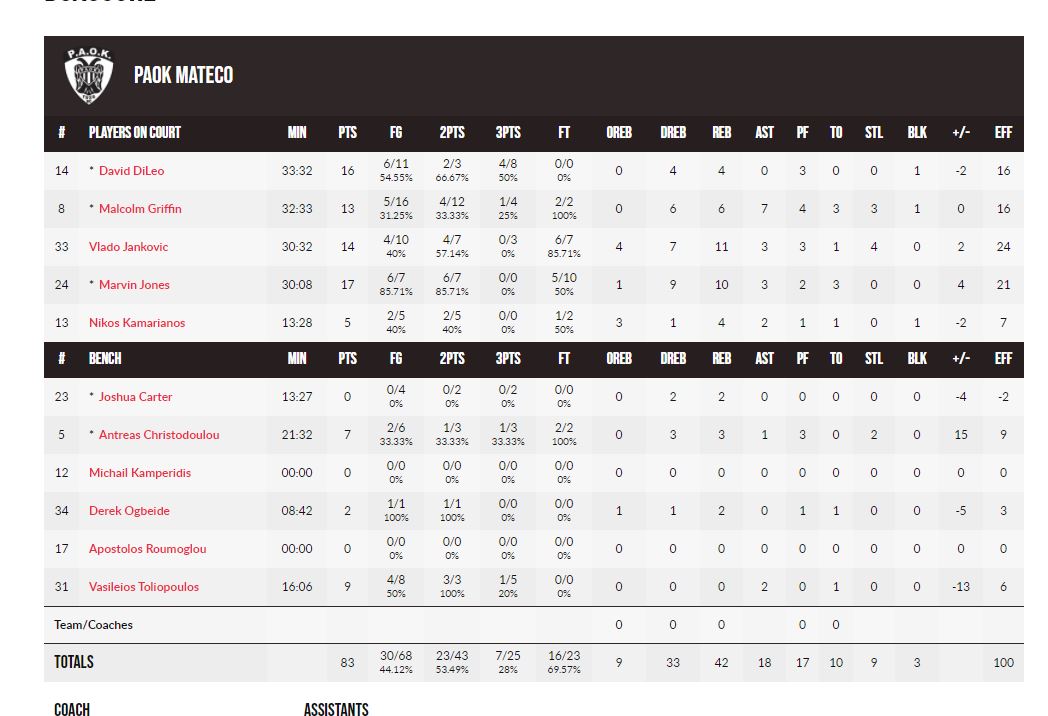View Marvin Jones player details

[x=134, y=285]
